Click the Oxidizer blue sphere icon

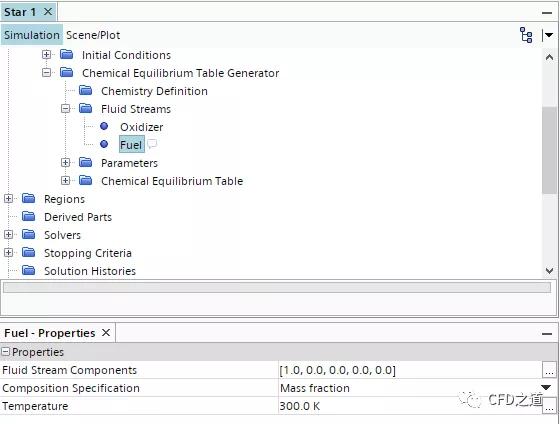(x=104, y=126)
